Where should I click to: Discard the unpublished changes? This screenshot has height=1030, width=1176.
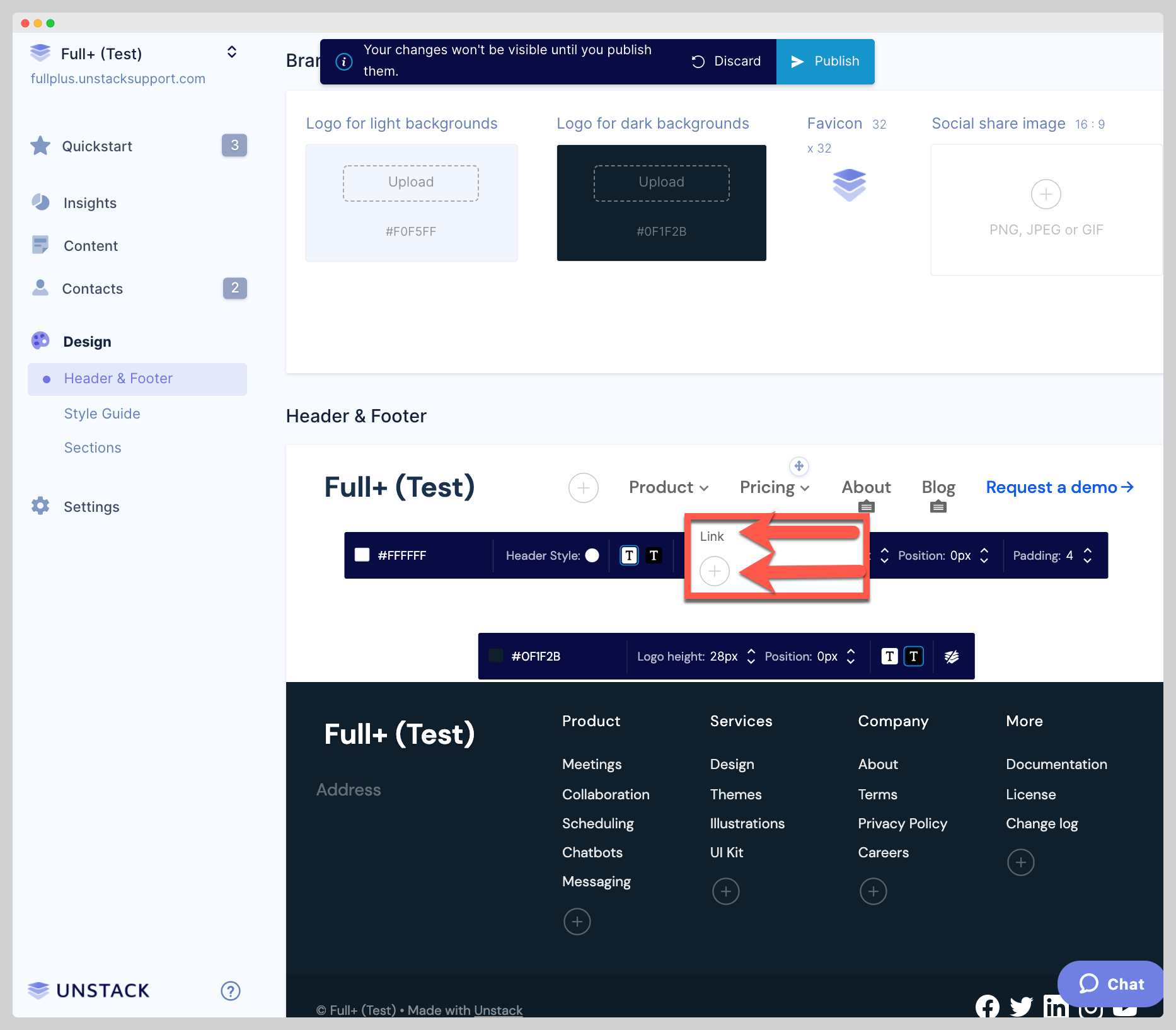pyautogui.click(x=726, y=61)
